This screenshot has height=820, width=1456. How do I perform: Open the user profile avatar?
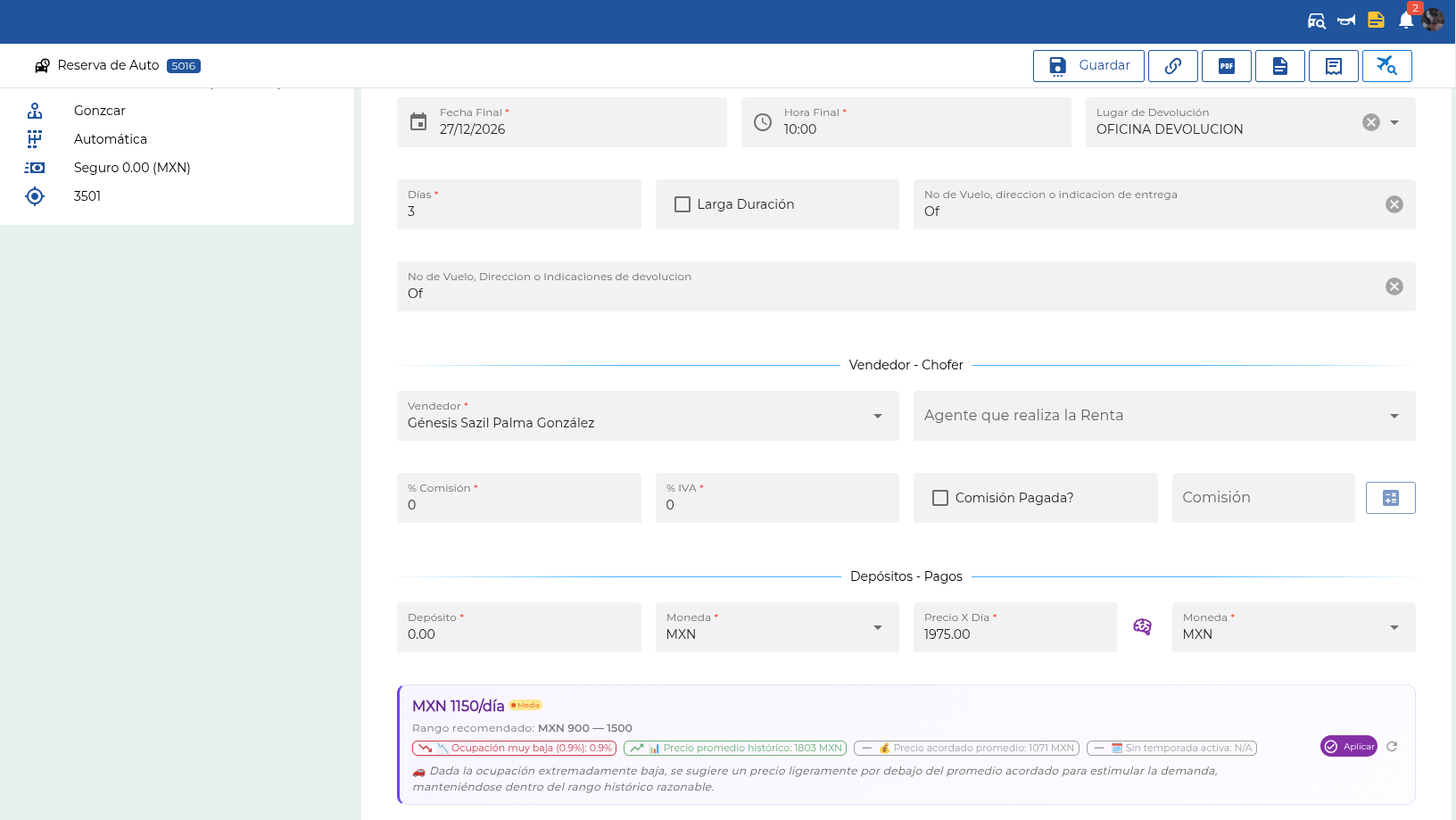(x=1434, y=20)
